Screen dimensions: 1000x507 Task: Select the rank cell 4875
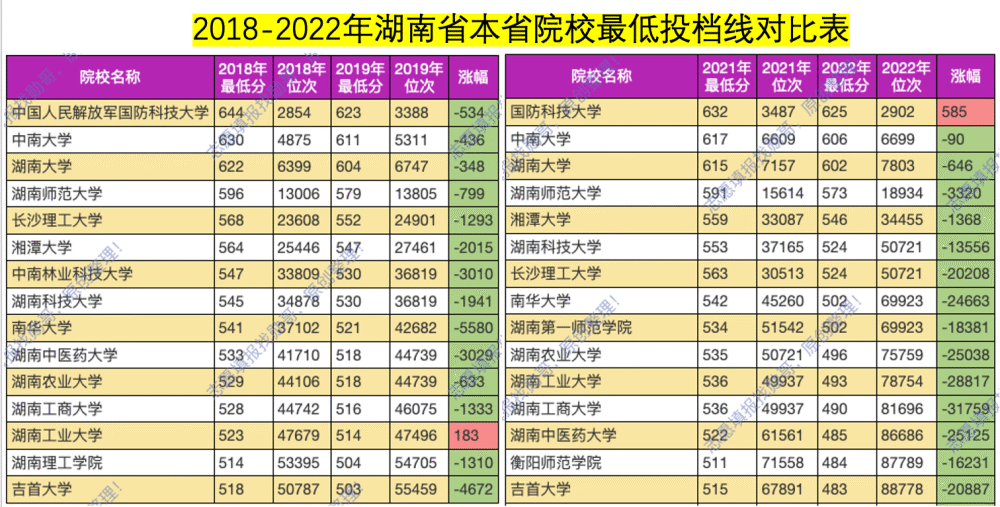(x=302, y=140)
